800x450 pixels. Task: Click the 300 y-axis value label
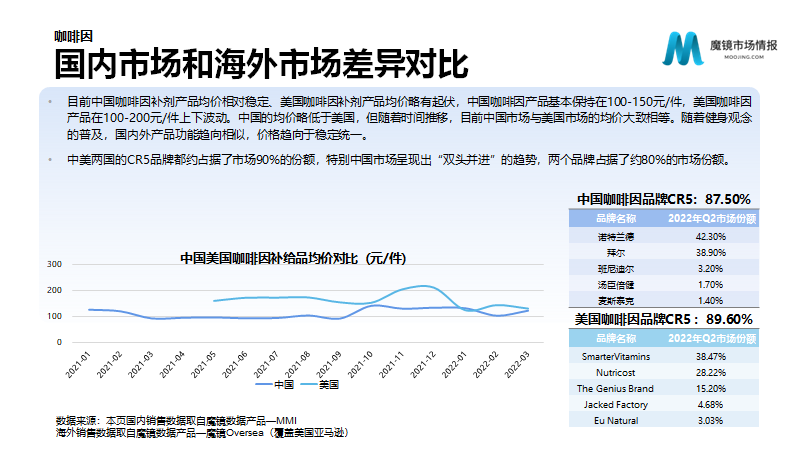(x=55, y=264)
